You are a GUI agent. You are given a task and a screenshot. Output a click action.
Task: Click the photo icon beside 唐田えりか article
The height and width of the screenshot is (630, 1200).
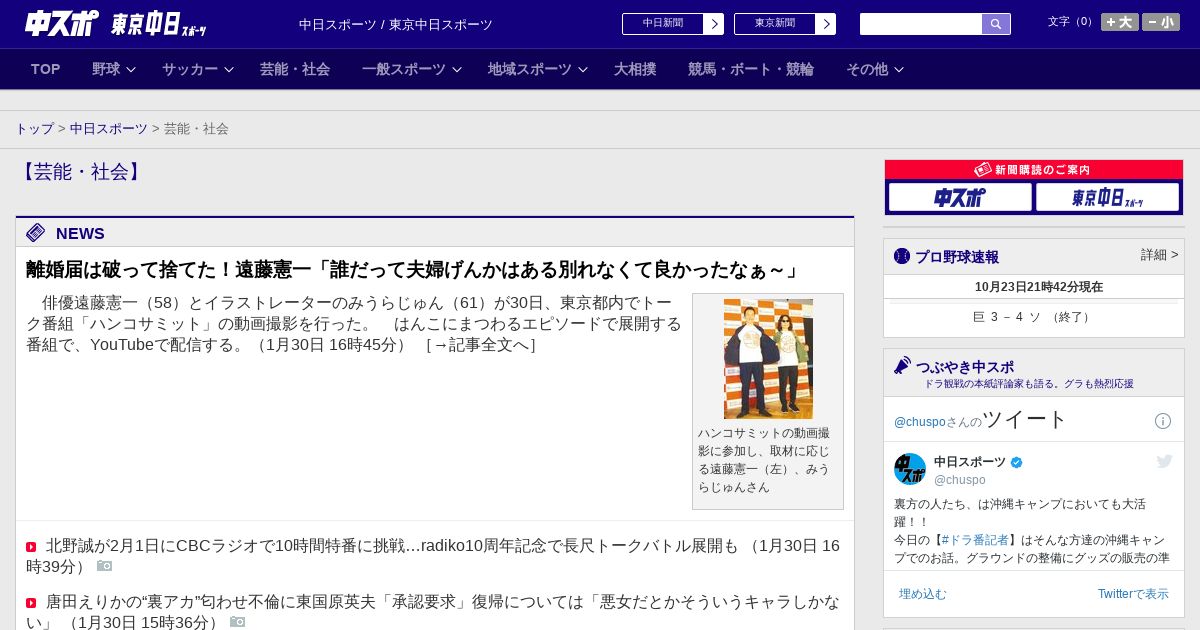pyautogui.click(x=237, y=622)
